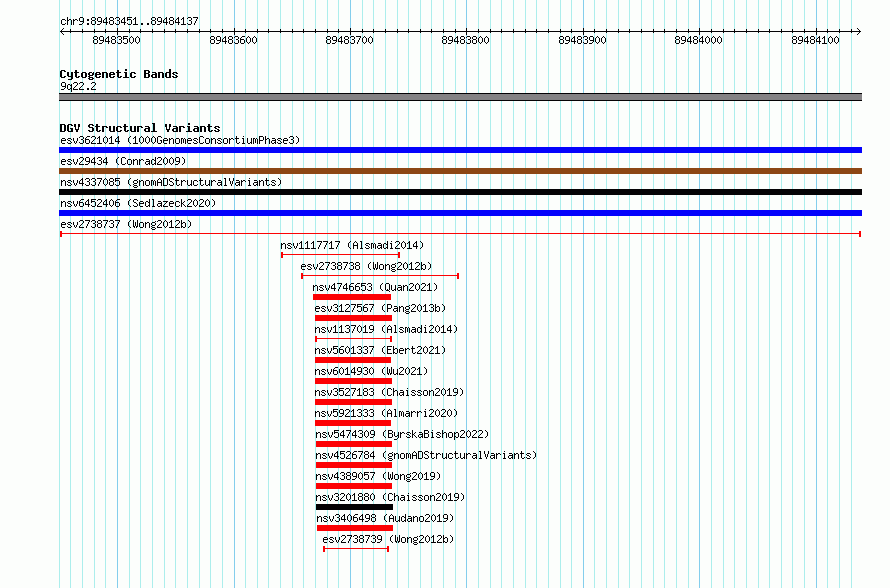The image size is (890, 588).
Task: Select the red nsv3527183 variant bar
Action: point(354,402)
